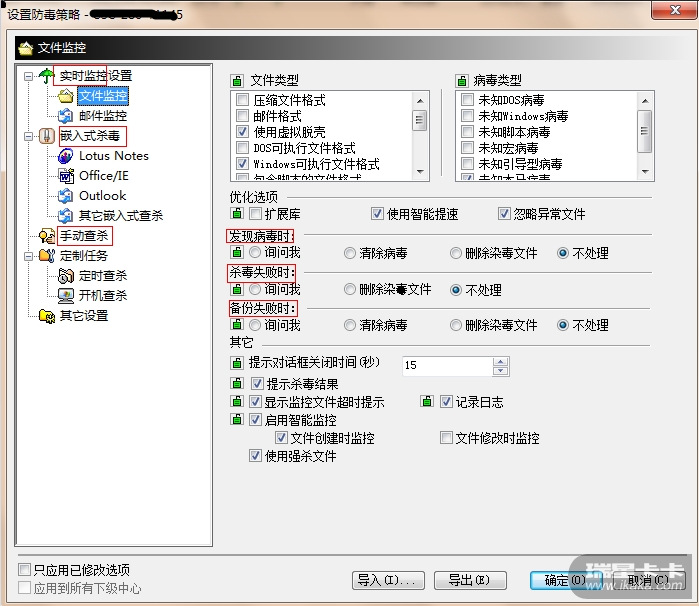
Task: Click the 定时查杀 clock icon
Action: coord(66,276)
